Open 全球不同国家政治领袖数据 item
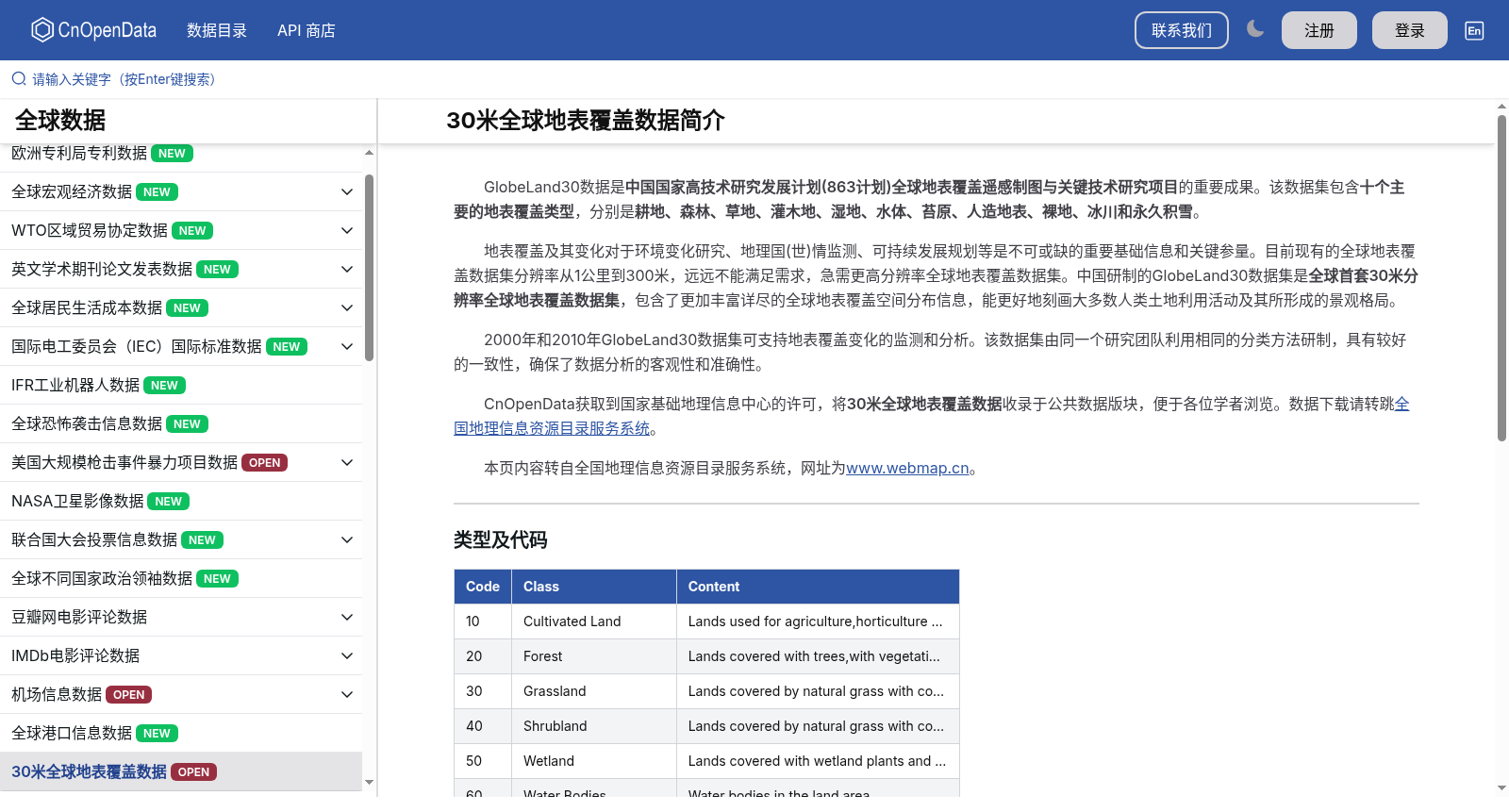1509x812 pixels. point(181,578)
